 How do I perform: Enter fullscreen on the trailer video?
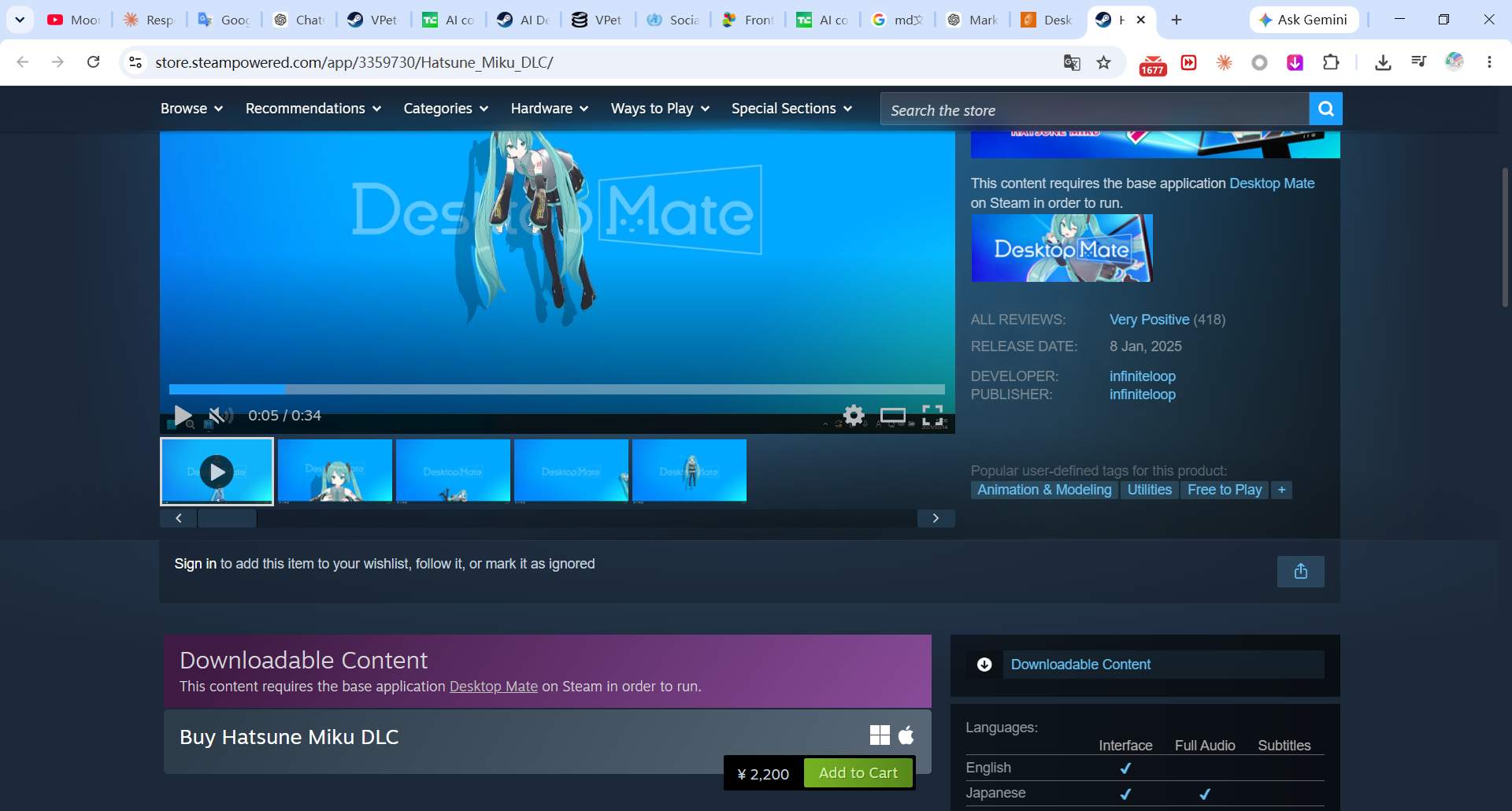[x=932, y=415]
